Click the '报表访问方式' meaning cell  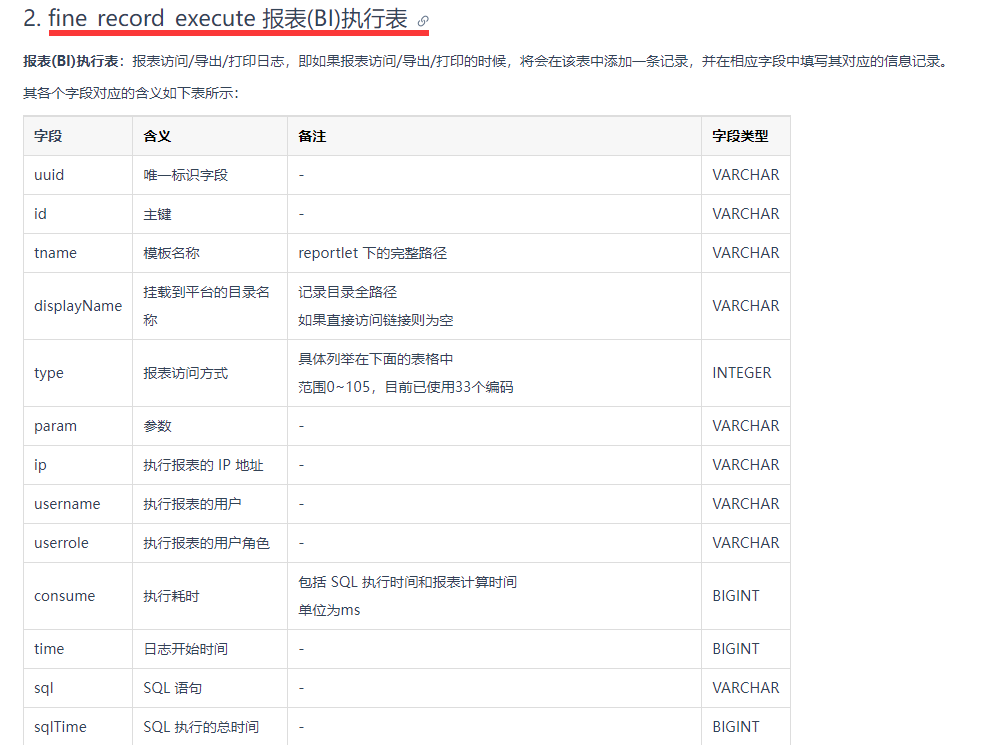point(210,372)
